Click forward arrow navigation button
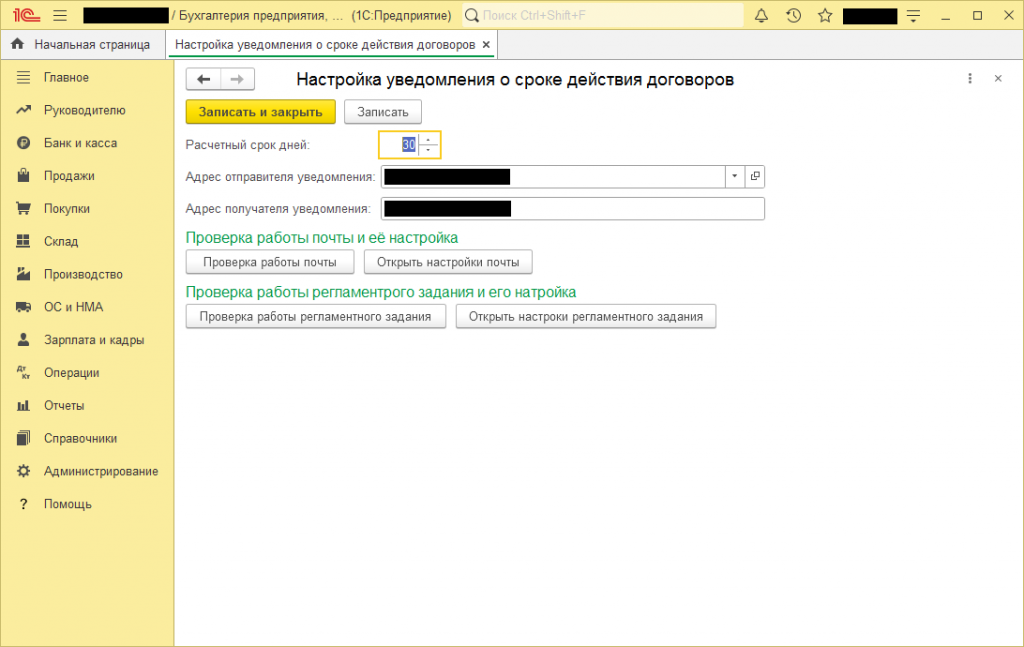The height and width of the screenshot is (647, 1024). [x=237, y=79]
